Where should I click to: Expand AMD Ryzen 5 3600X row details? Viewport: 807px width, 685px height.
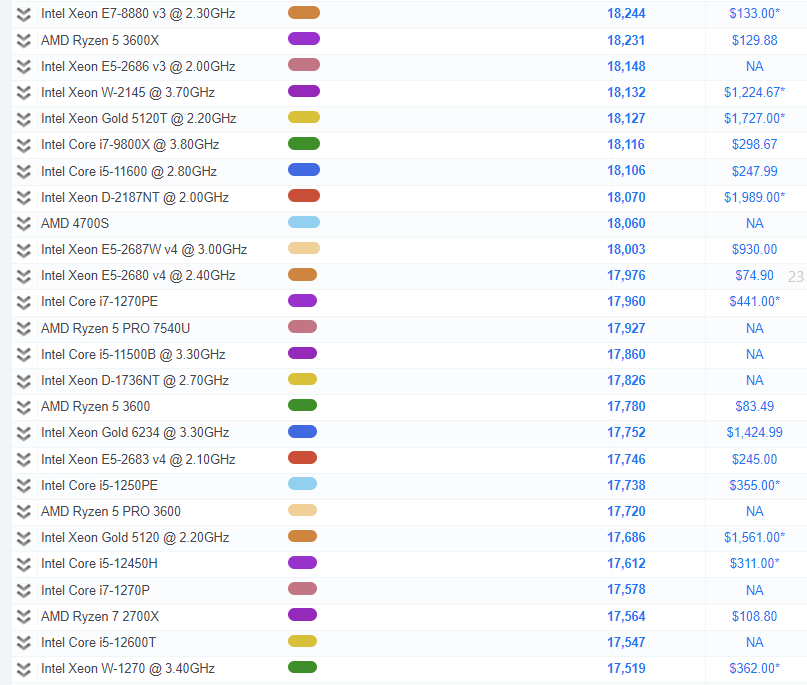(24, 40)
